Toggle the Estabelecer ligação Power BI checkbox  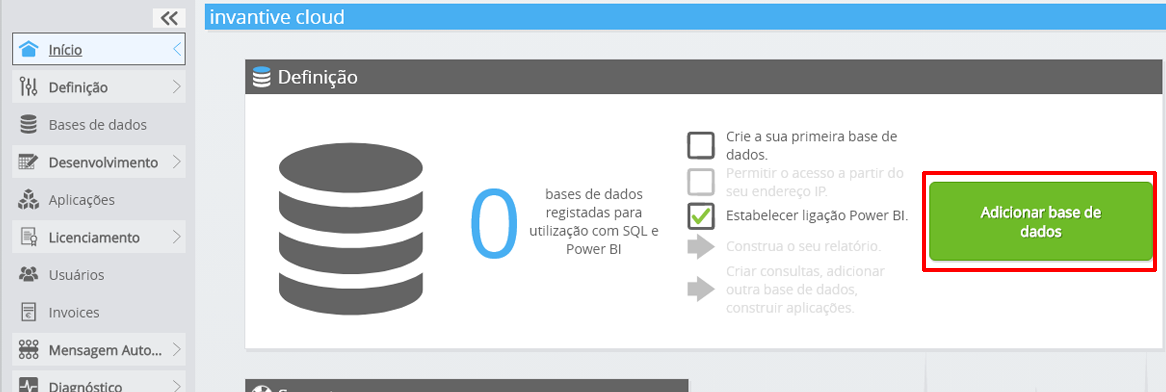[x=700, y=216]
